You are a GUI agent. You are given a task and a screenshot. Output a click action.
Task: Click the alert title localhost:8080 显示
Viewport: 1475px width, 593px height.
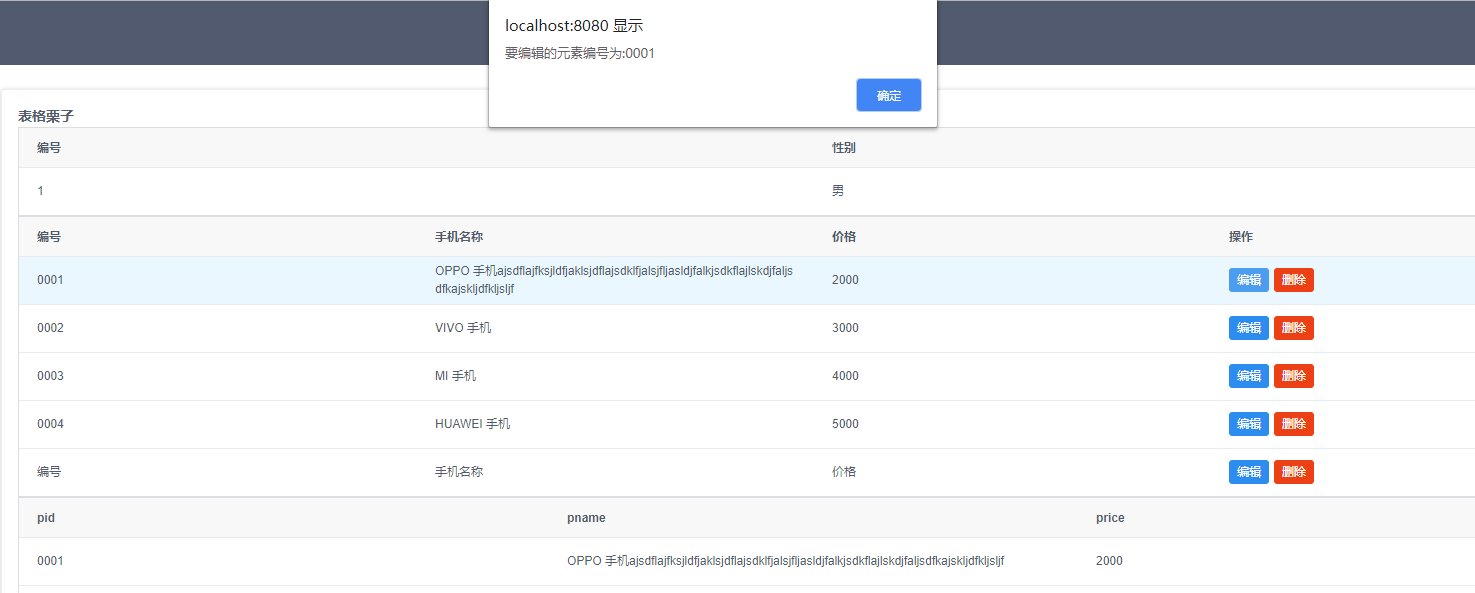point(574,26)
